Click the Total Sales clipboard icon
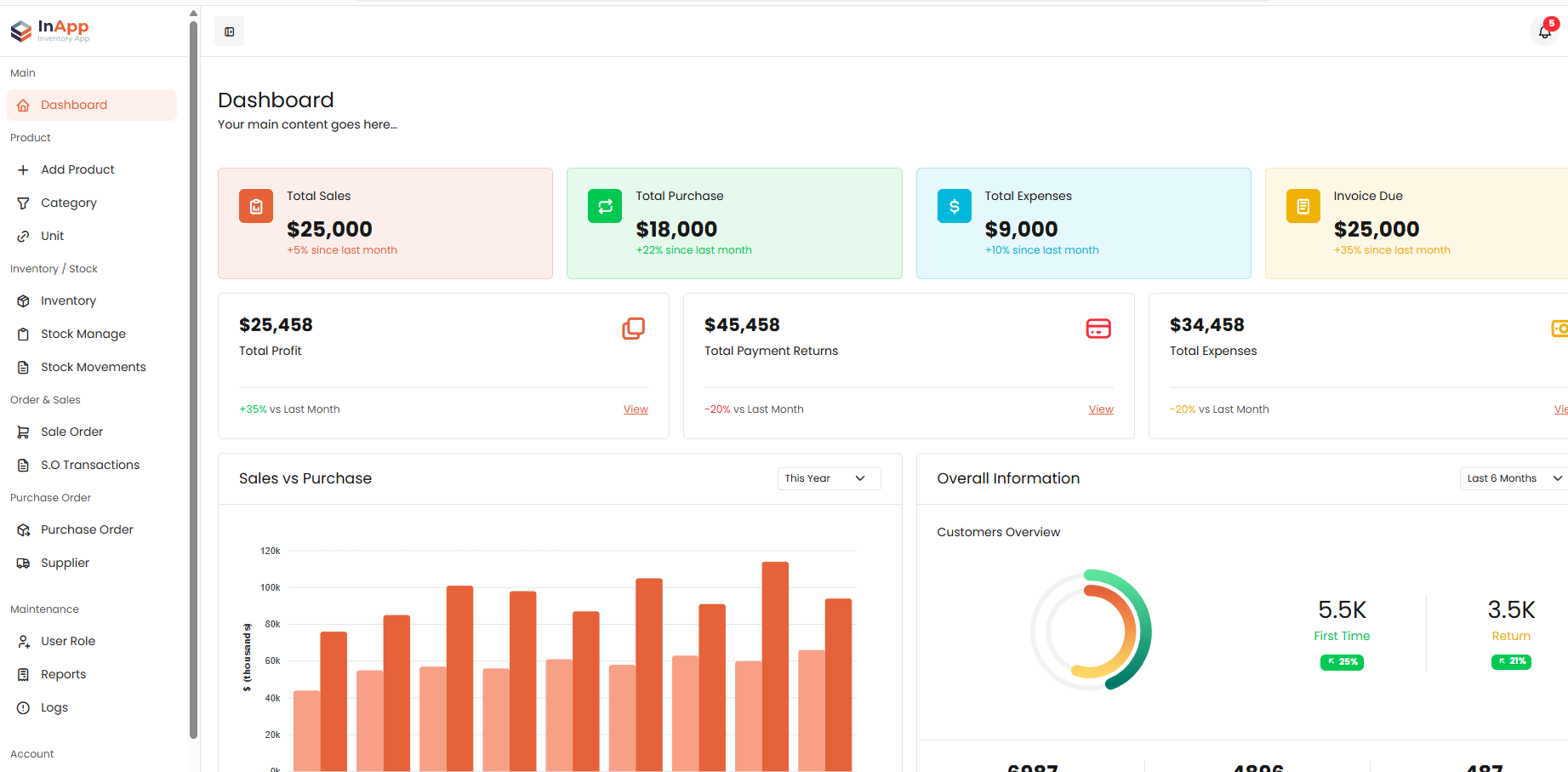The width and height of the screenshot is (1568, 772). (x=256, y=206)
